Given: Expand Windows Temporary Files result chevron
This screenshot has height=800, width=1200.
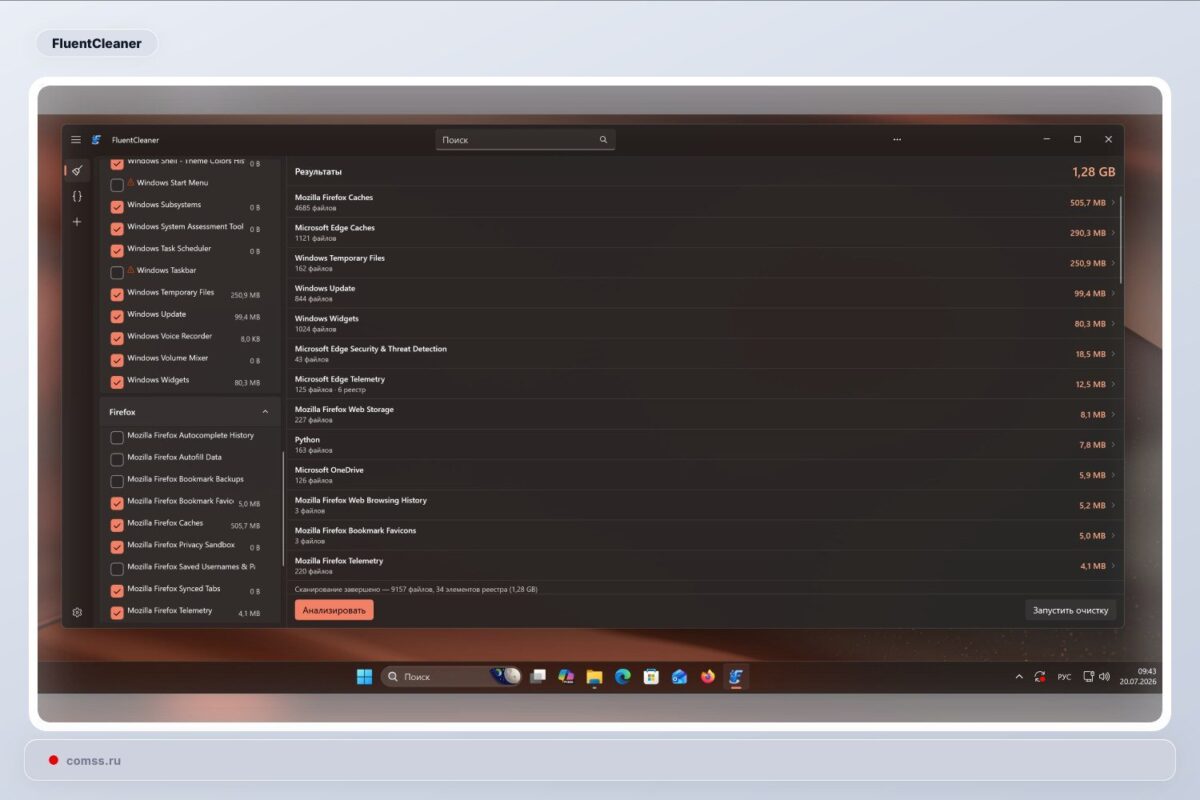Looking at the screenshot, I should click(x=1113, y=263).
